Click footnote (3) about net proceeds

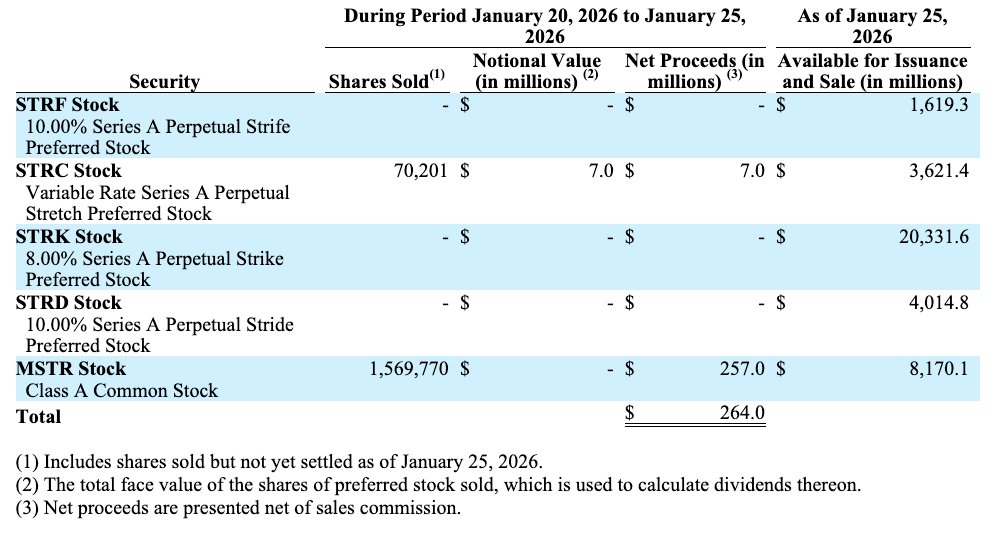coord(239,507)
